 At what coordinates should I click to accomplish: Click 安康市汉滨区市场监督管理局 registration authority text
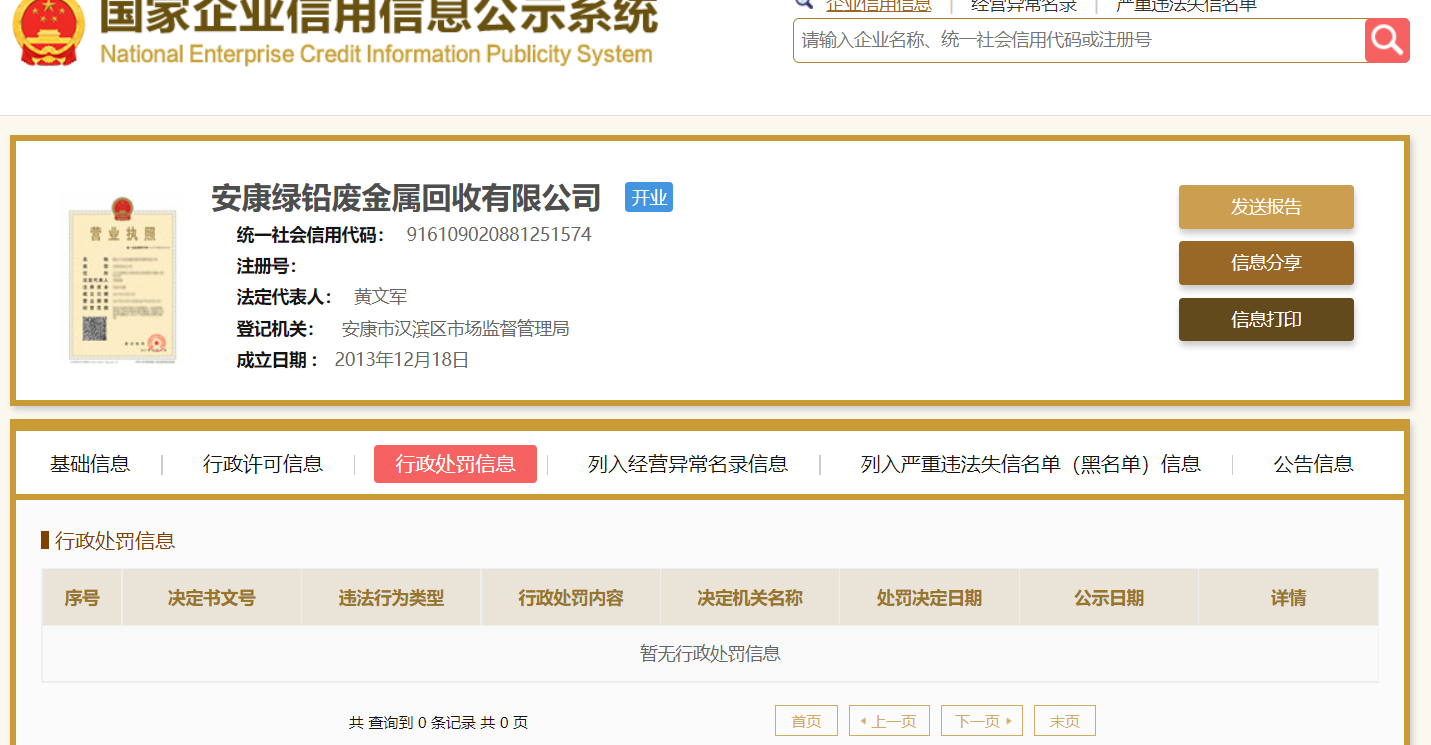pyautogui.click(x=456, y=329)
